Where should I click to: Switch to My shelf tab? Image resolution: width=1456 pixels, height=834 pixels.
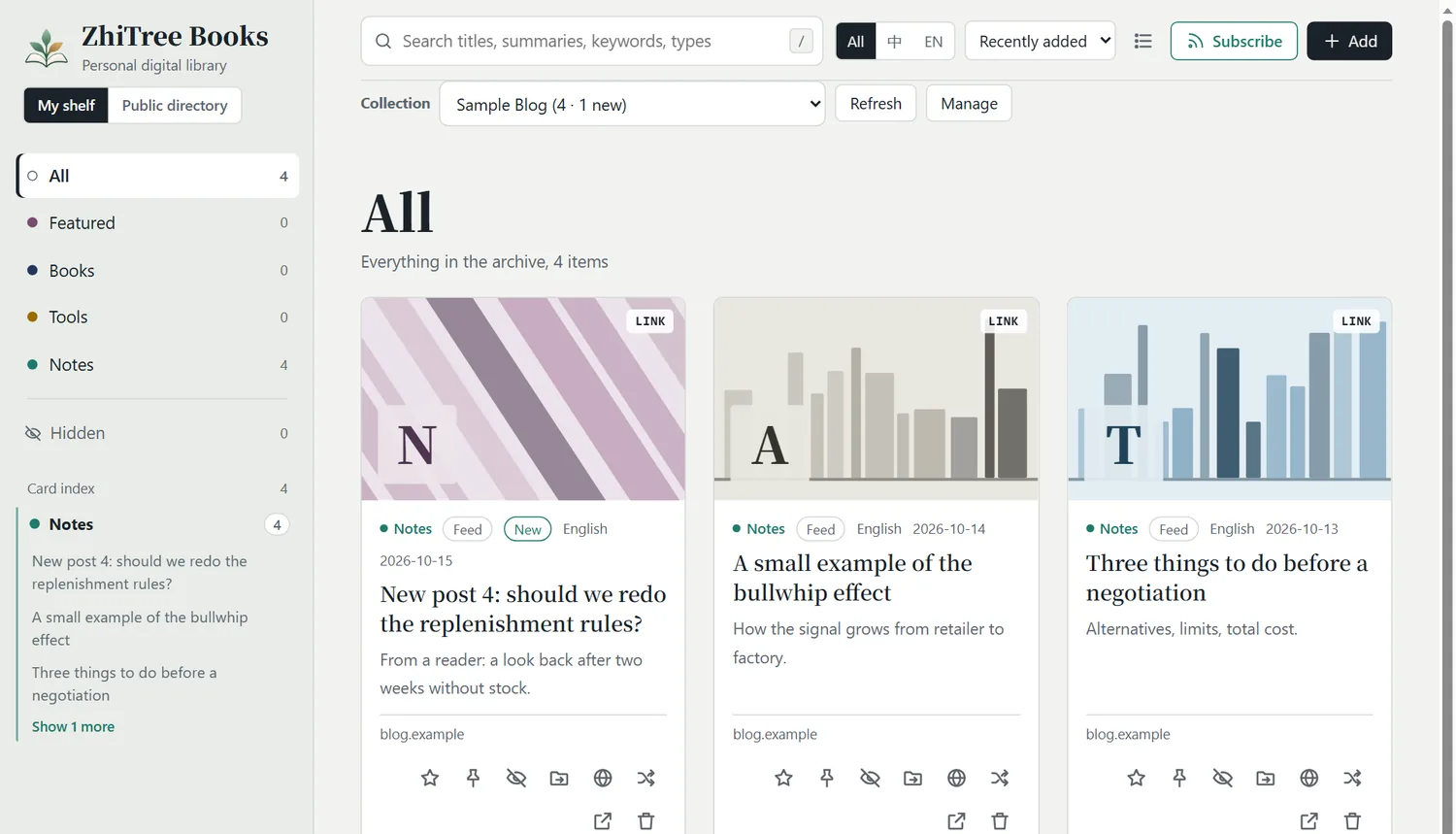[x=66, y=105]
